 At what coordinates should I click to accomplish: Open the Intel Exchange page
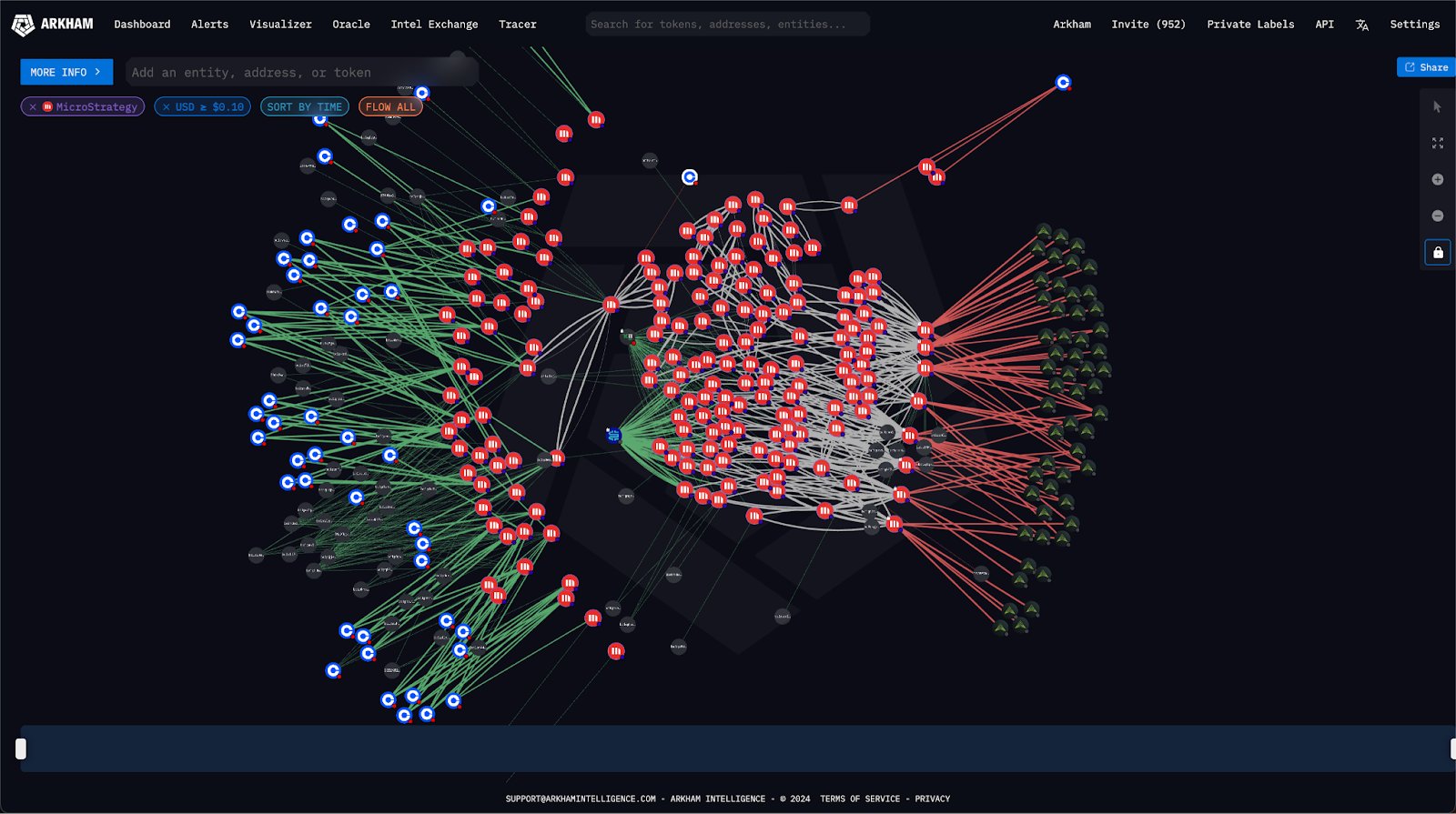click(x=434, y=25)
